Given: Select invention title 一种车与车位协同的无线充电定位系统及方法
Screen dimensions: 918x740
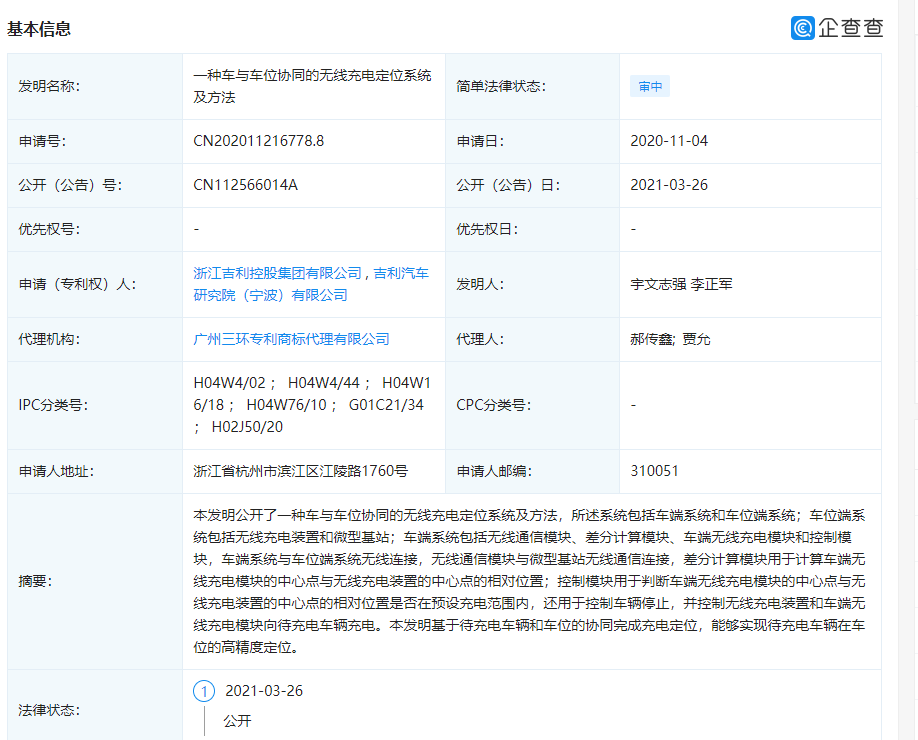Looking at the screenshot, I should [313, 86].
